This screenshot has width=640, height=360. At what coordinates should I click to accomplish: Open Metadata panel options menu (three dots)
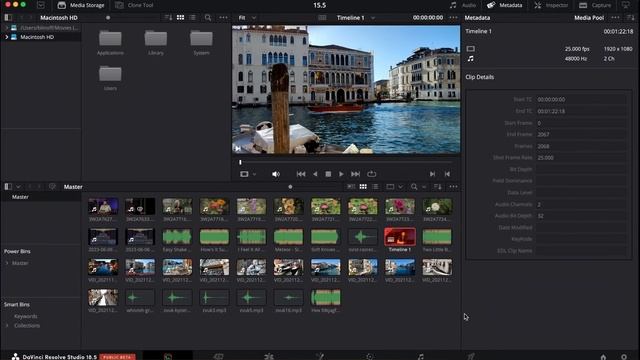[x=615, y=18]
